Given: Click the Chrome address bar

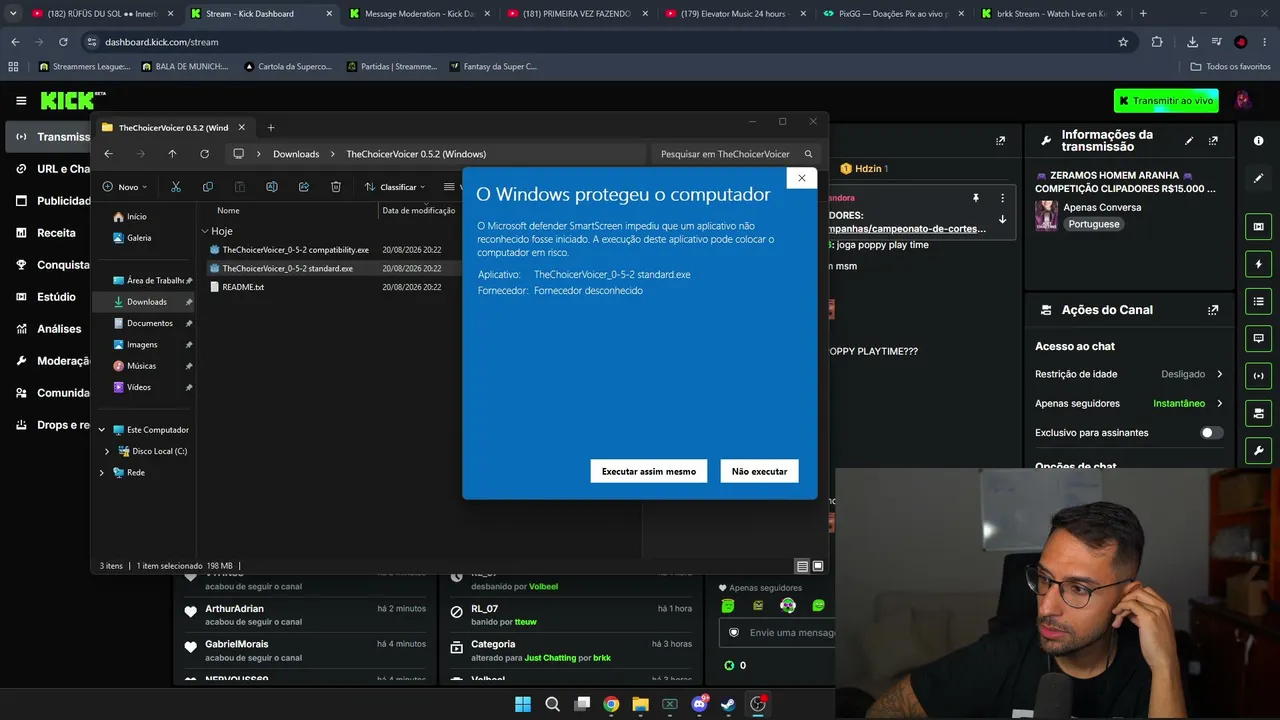Looking at the screenshot, I should pyautogui.click(x=608, y=42).
